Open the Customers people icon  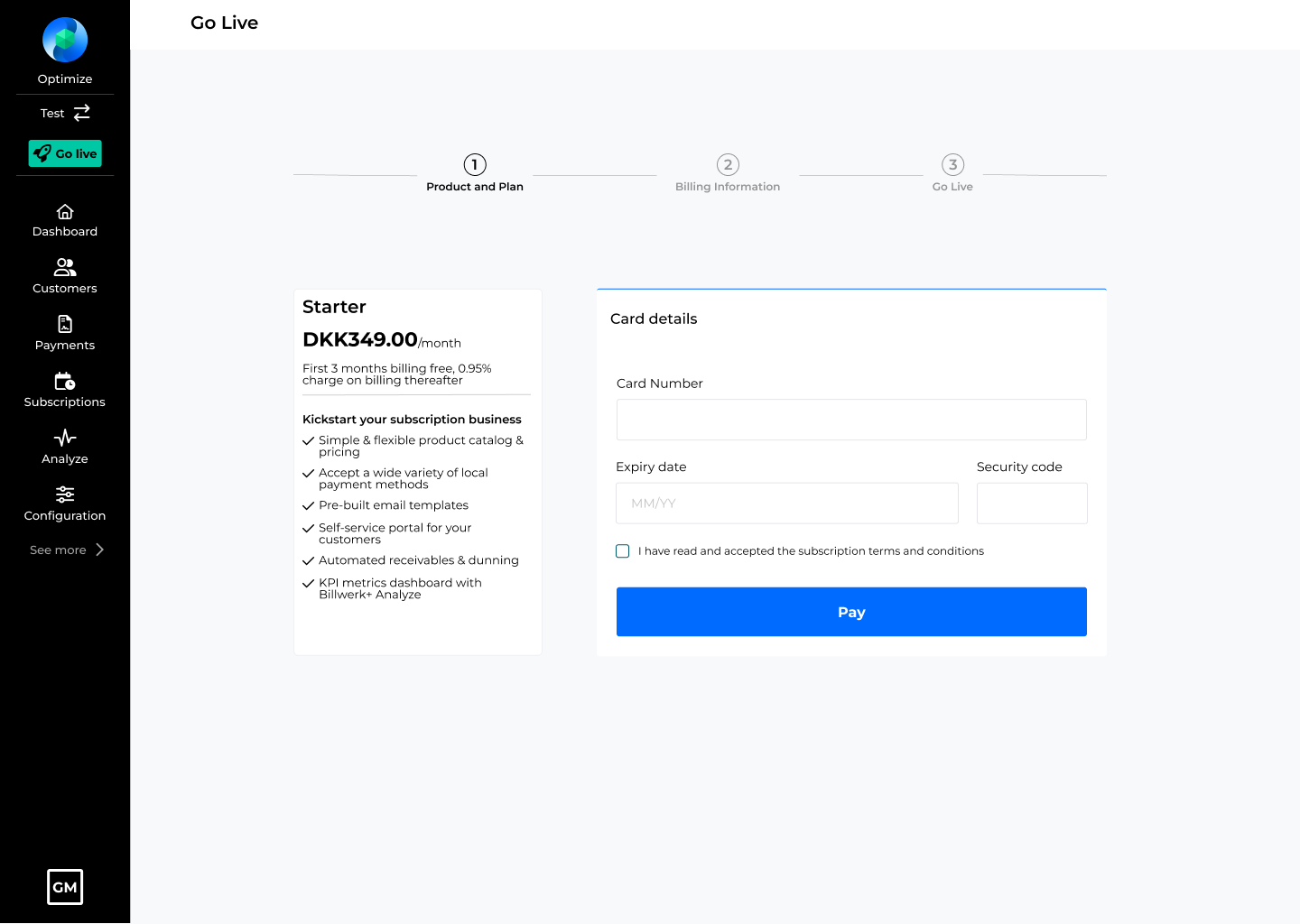pos(65,267)
